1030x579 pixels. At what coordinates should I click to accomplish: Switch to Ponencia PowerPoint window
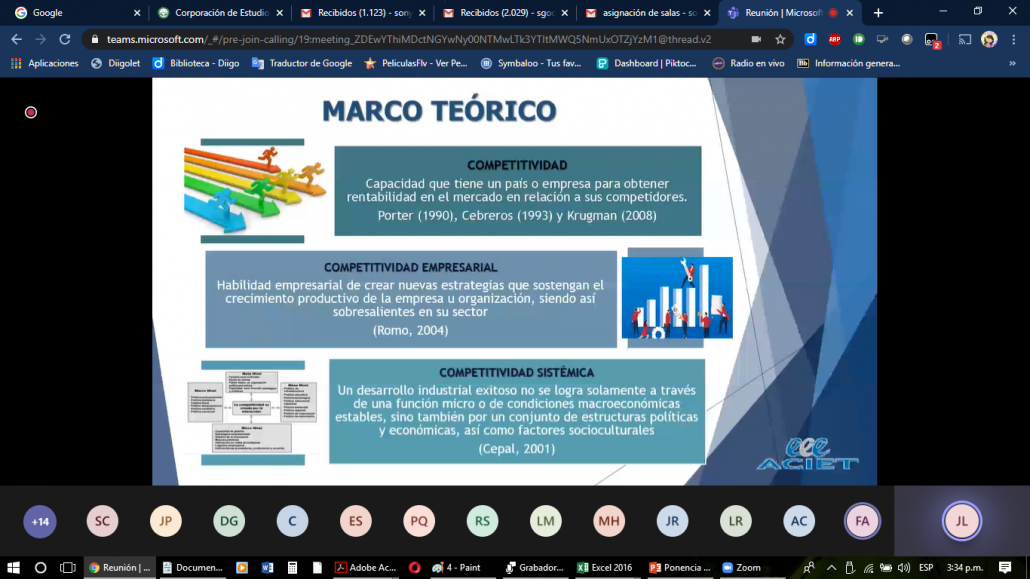click(x=680, y=568)
